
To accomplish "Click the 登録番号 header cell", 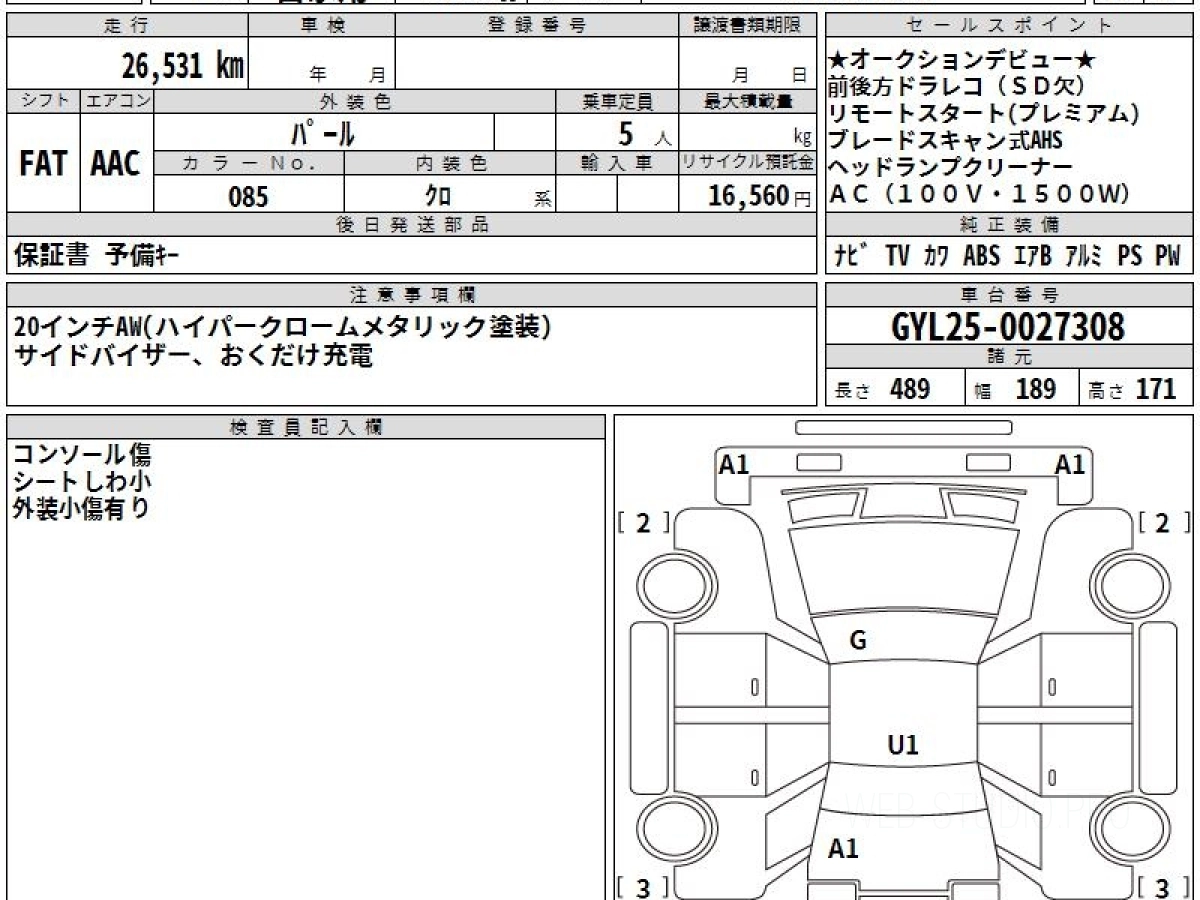I will pos(537,26).
